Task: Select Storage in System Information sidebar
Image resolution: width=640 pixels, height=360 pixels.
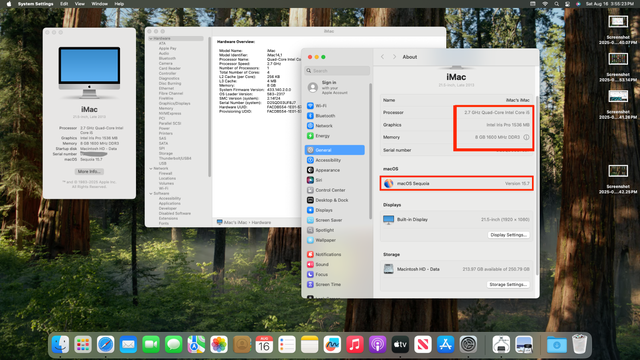Action: pos(166,153)
